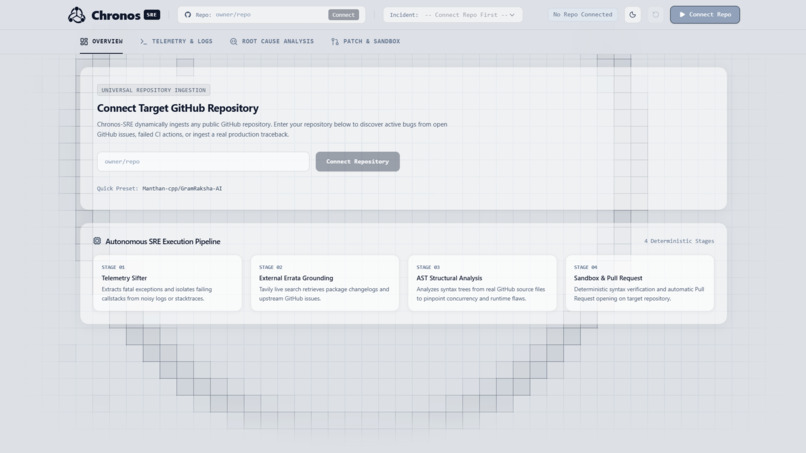Click the Chronos logo icon

[77, 15]
